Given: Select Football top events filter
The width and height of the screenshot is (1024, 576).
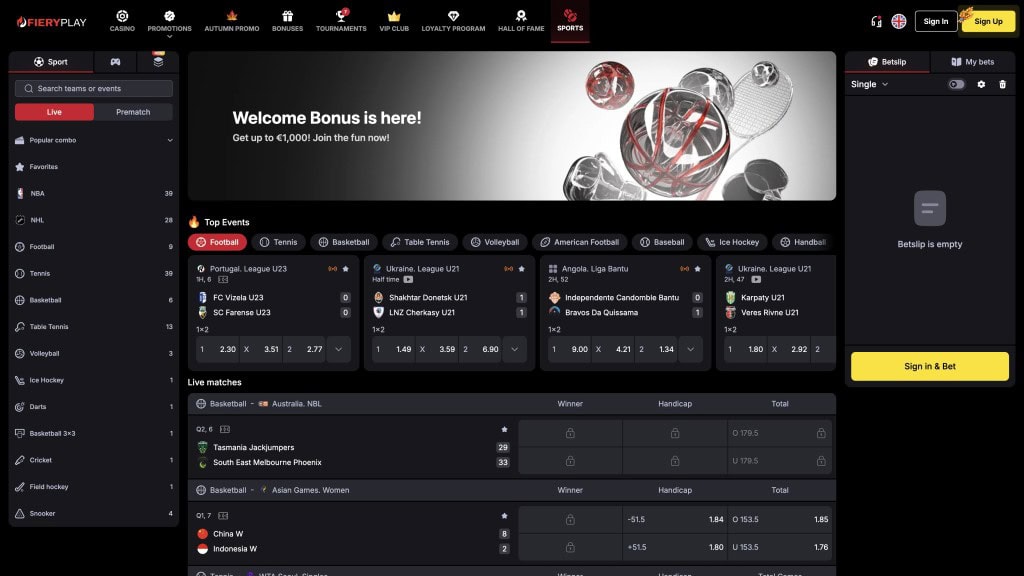Looking at the screenshot, I should (217, 242).
